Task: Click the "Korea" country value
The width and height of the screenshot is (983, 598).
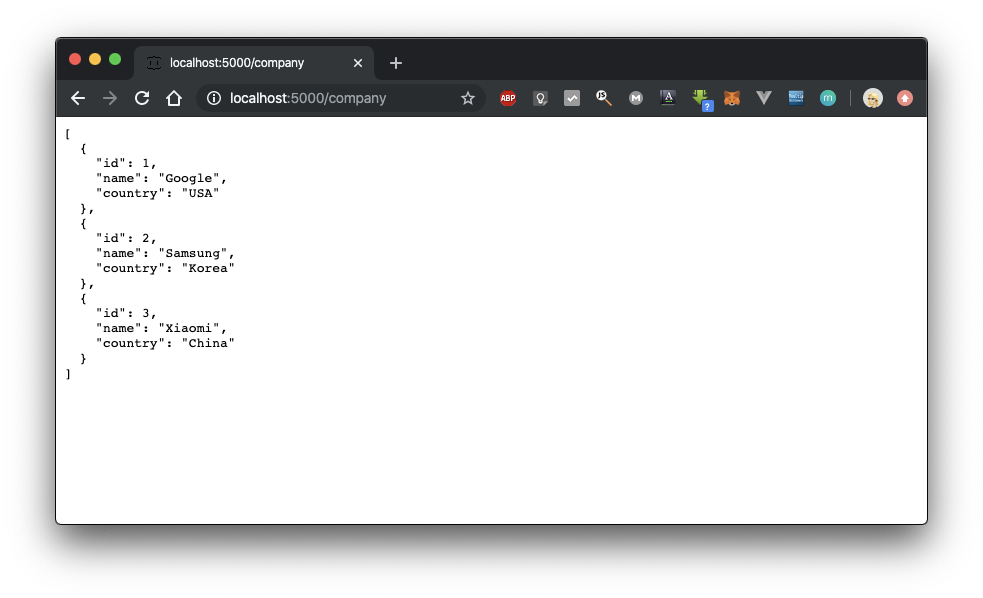Action: pyautogui.click(x=208, y=268)
